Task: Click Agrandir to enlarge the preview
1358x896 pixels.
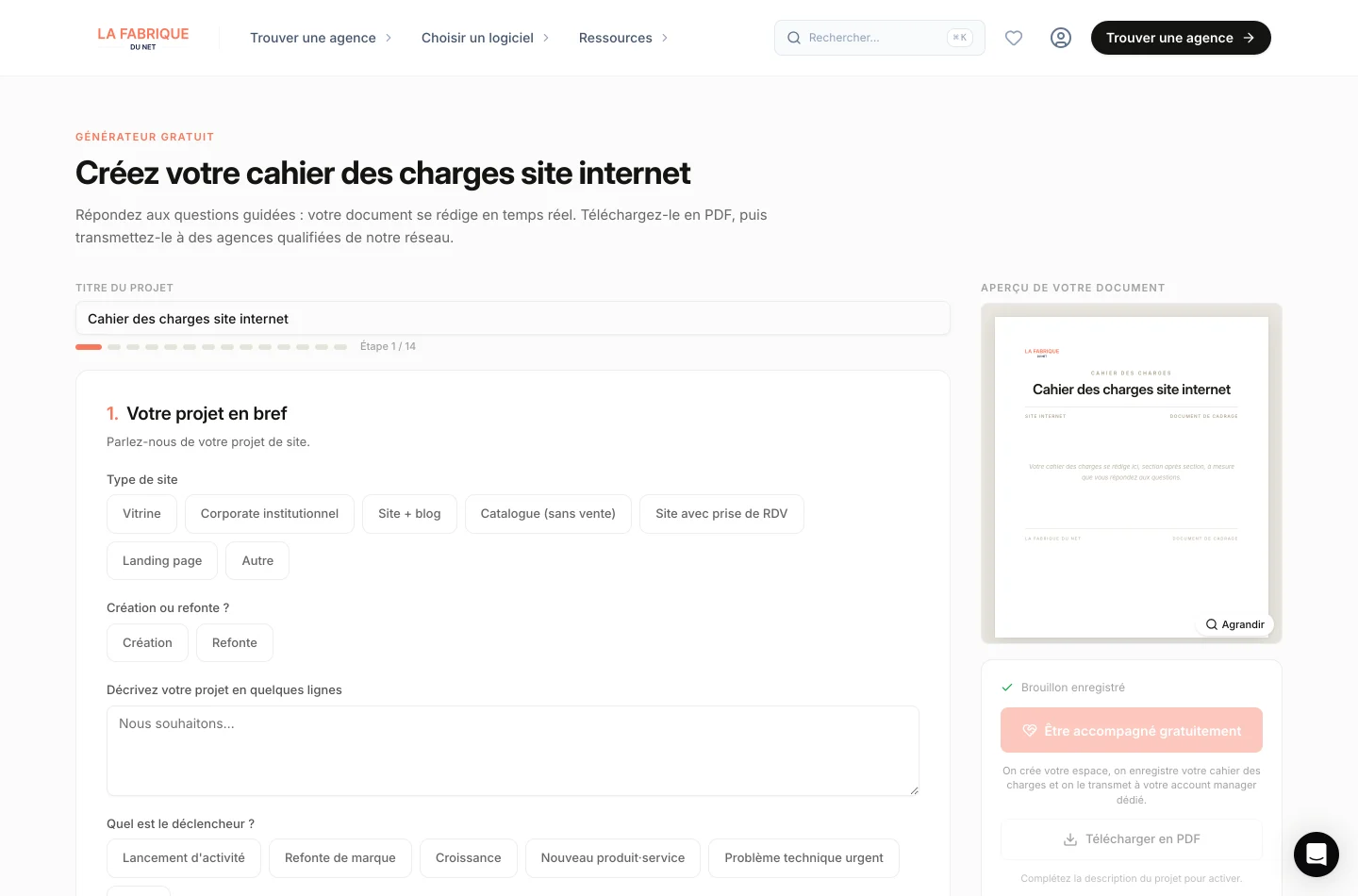Action: point(1235,624)
